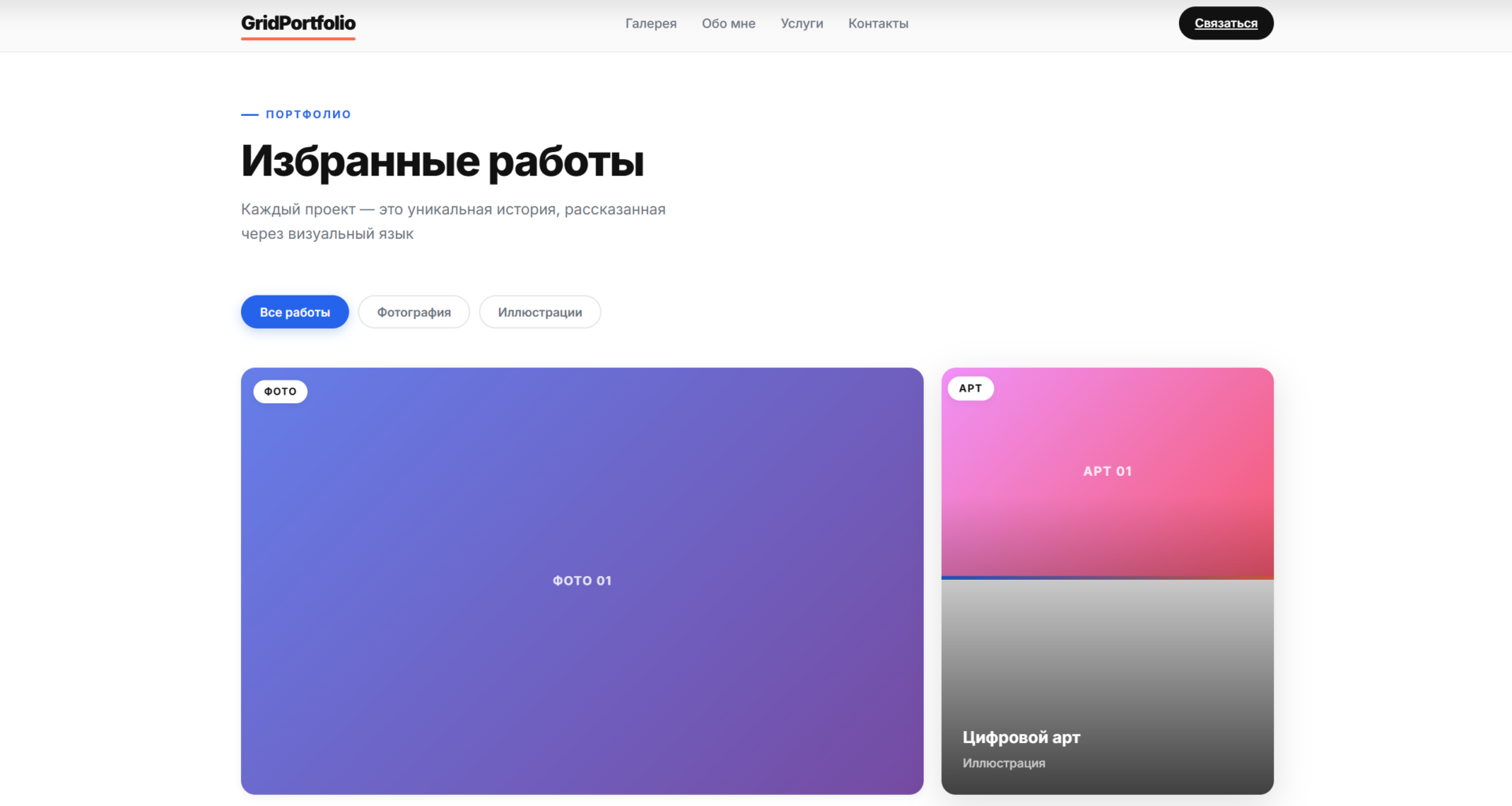Click the Иллюстрация caption under Цифровой арт

tap(1004, 763)
